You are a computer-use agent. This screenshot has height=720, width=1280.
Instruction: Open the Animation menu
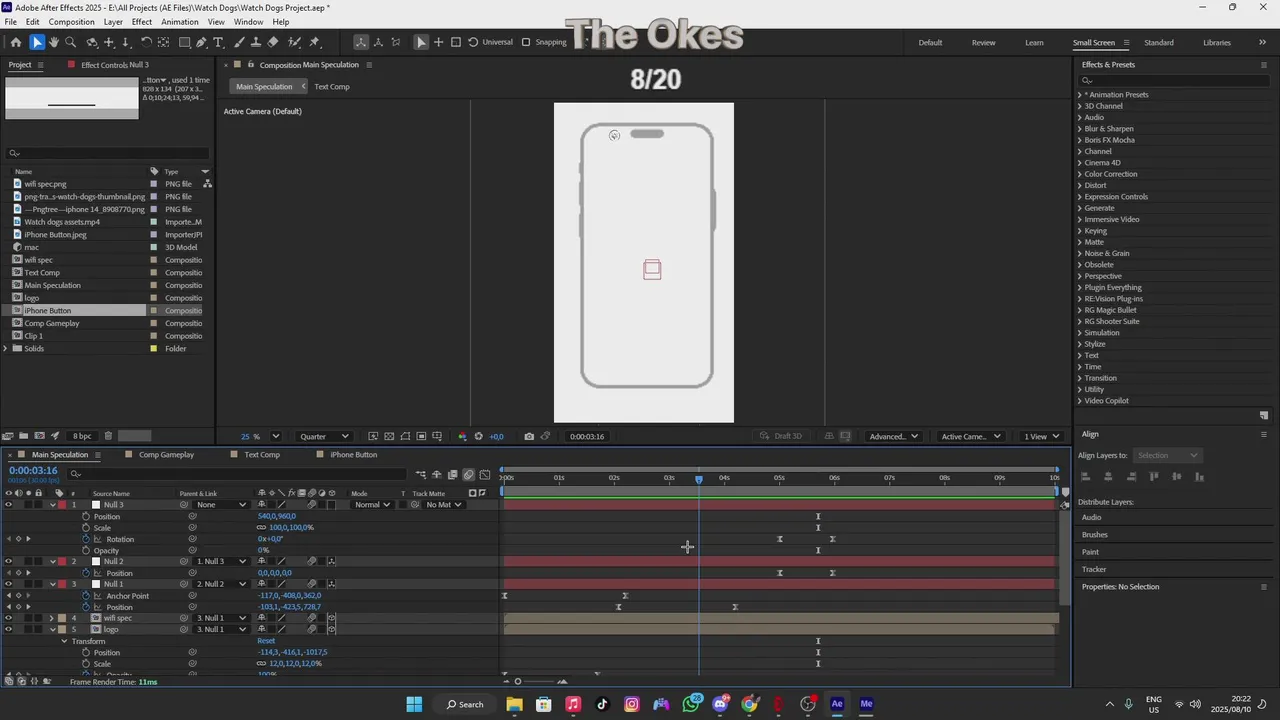pos(179,21)
